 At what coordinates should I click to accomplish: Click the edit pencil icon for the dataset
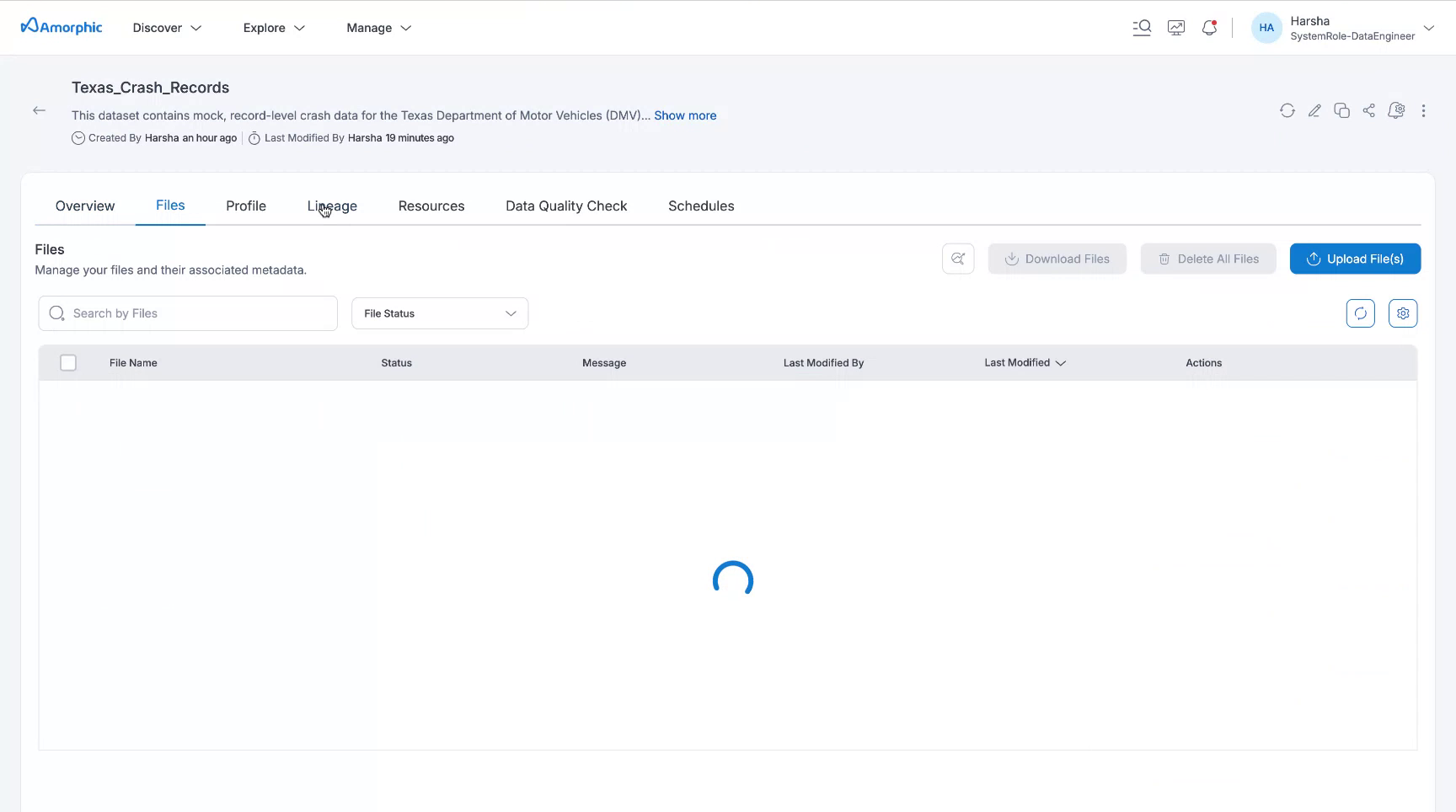1314,110
